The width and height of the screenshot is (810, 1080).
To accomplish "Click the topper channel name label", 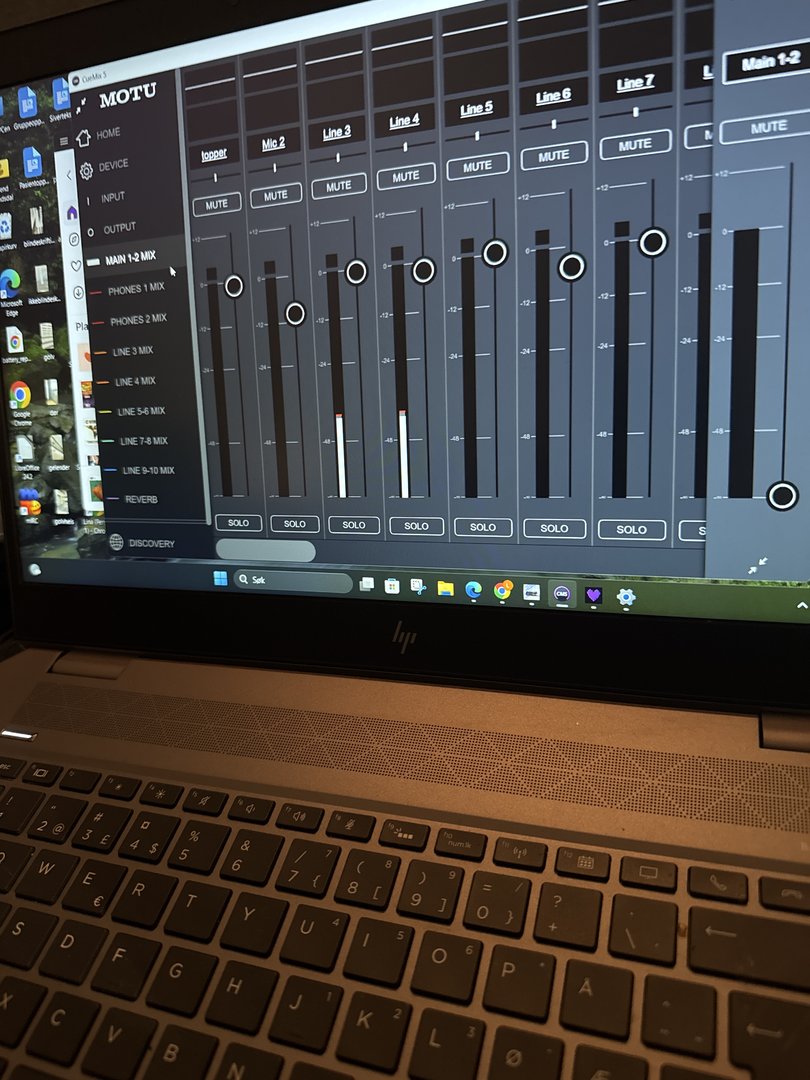I will [214, 154].
